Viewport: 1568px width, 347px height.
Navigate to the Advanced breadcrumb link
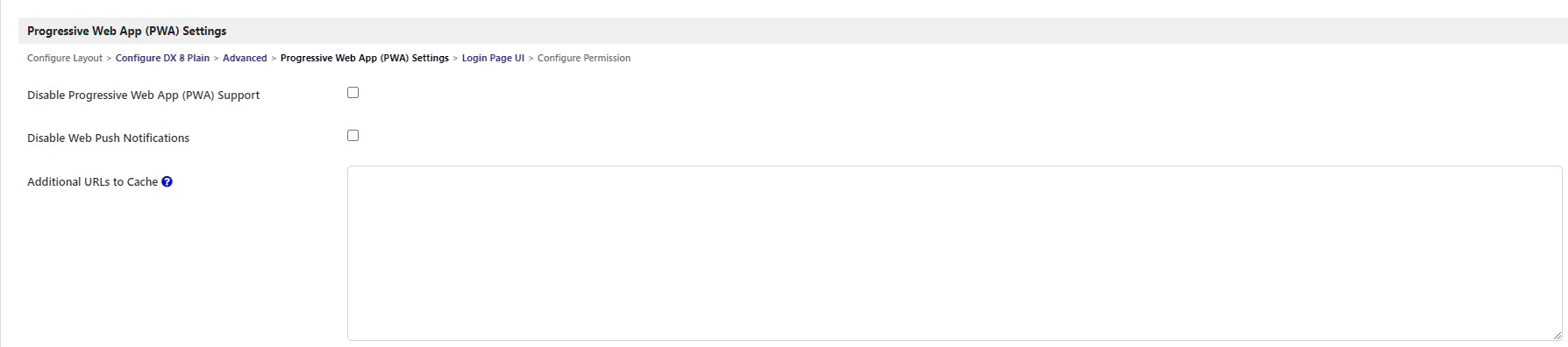245,59
